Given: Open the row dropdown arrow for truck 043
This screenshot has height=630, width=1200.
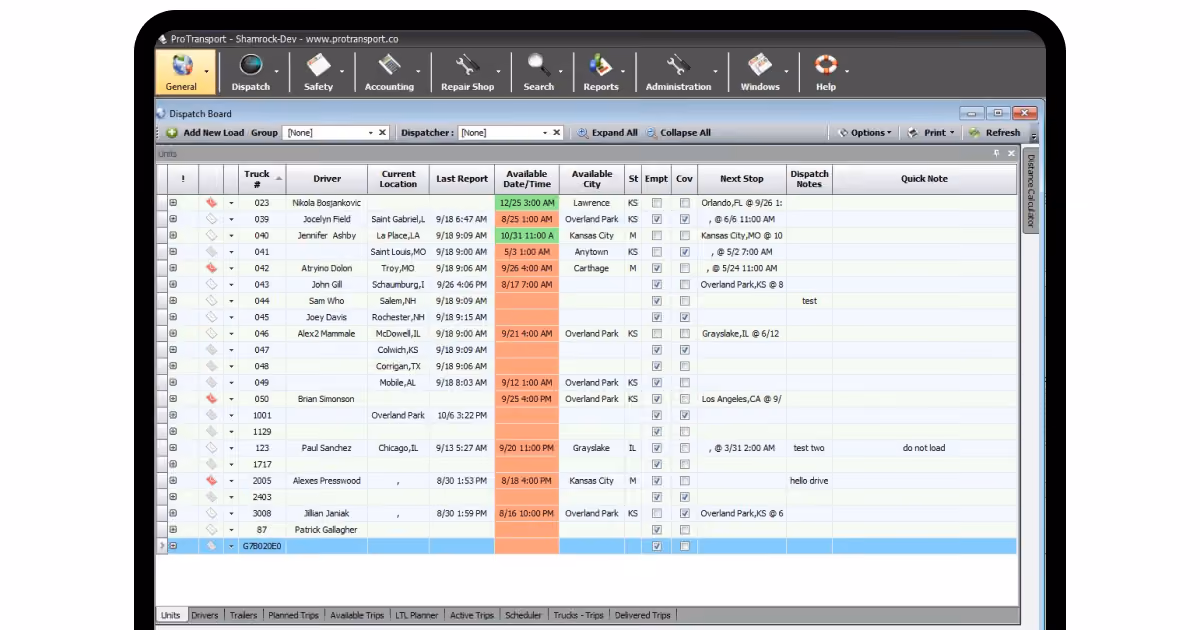Looking at the screenshot, I should point(231,285).
